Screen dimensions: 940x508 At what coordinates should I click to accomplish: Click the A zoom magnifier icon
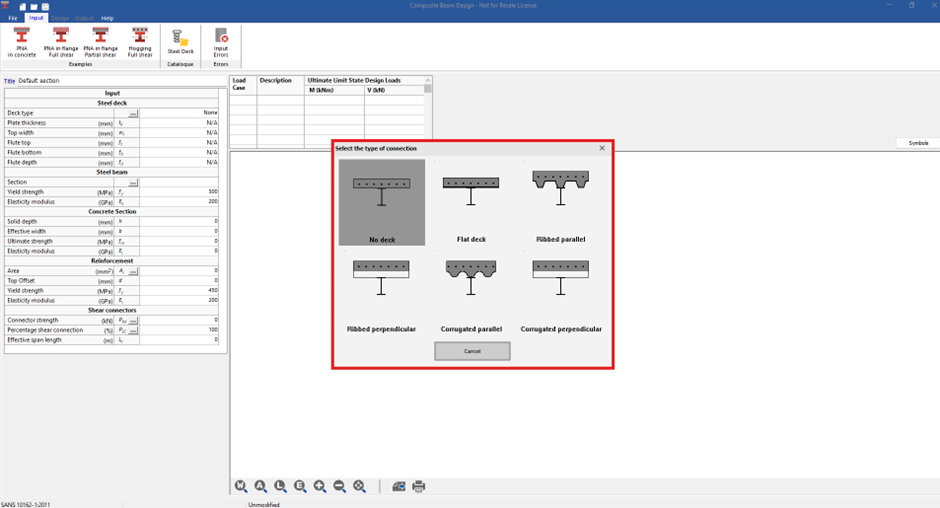(x=261, y=486)
